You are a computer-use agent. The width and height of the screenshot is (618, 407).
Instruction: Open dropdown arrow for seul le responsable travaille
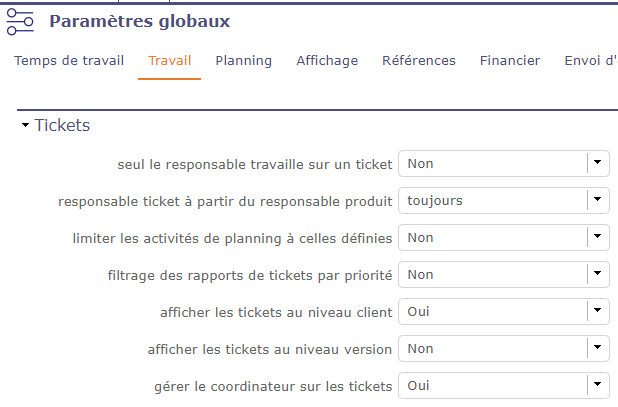coord(597,163)
